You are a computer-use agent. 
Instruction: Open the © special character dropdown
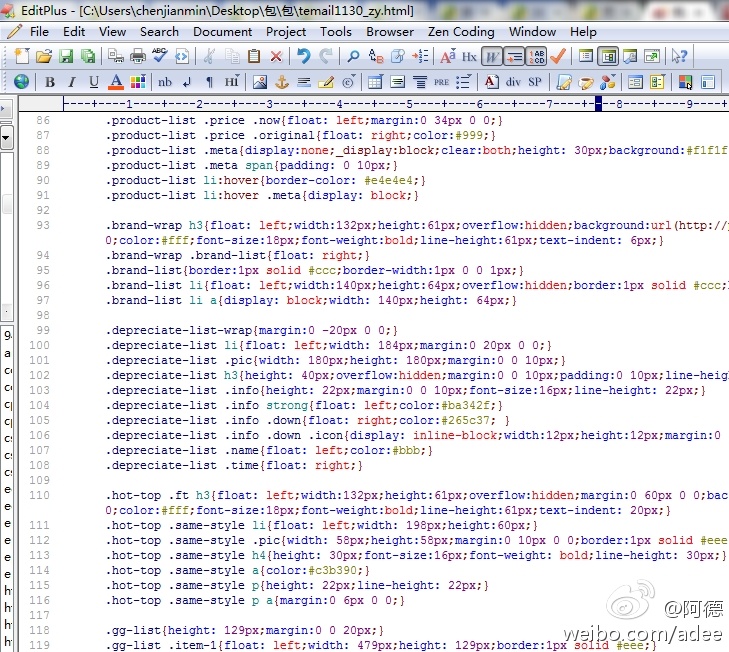point(349,82)
